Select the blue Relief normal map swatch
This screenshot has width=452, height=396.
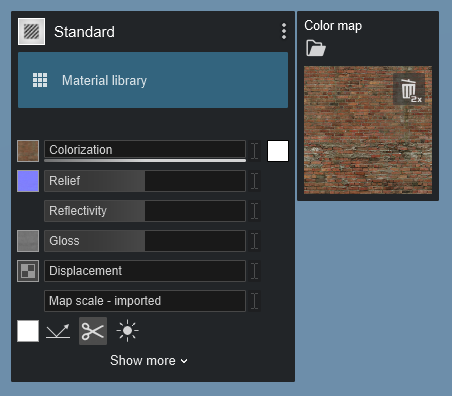point(28,181)
